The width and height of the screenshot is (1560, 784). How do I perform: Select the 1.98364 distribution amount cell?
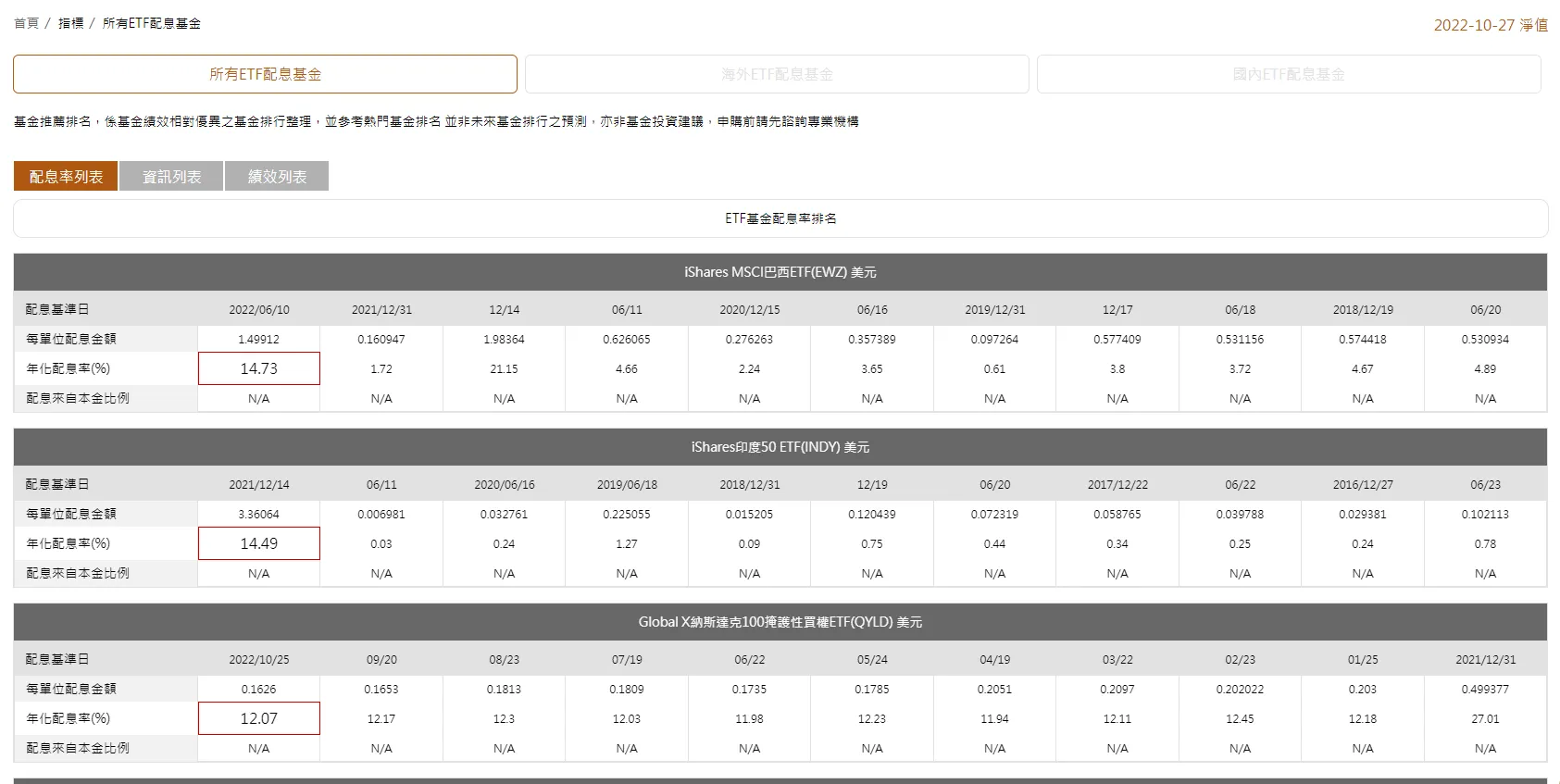(505, 340)
